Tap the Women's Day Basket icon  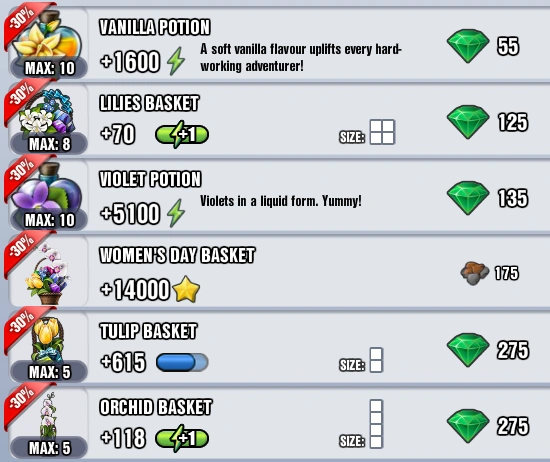(48, 274)
